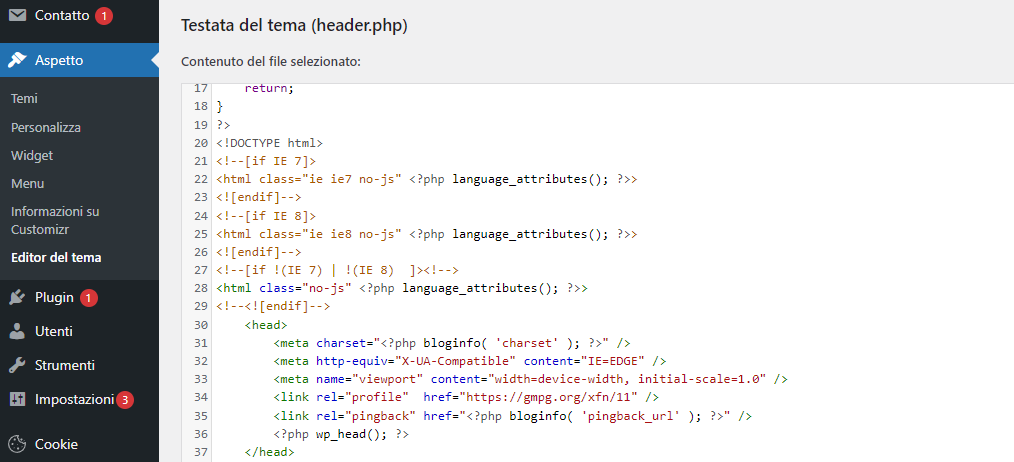Select Editor del tema
Image resolution: width=1014 pixels, height=462 pixels.
[56, 257]
